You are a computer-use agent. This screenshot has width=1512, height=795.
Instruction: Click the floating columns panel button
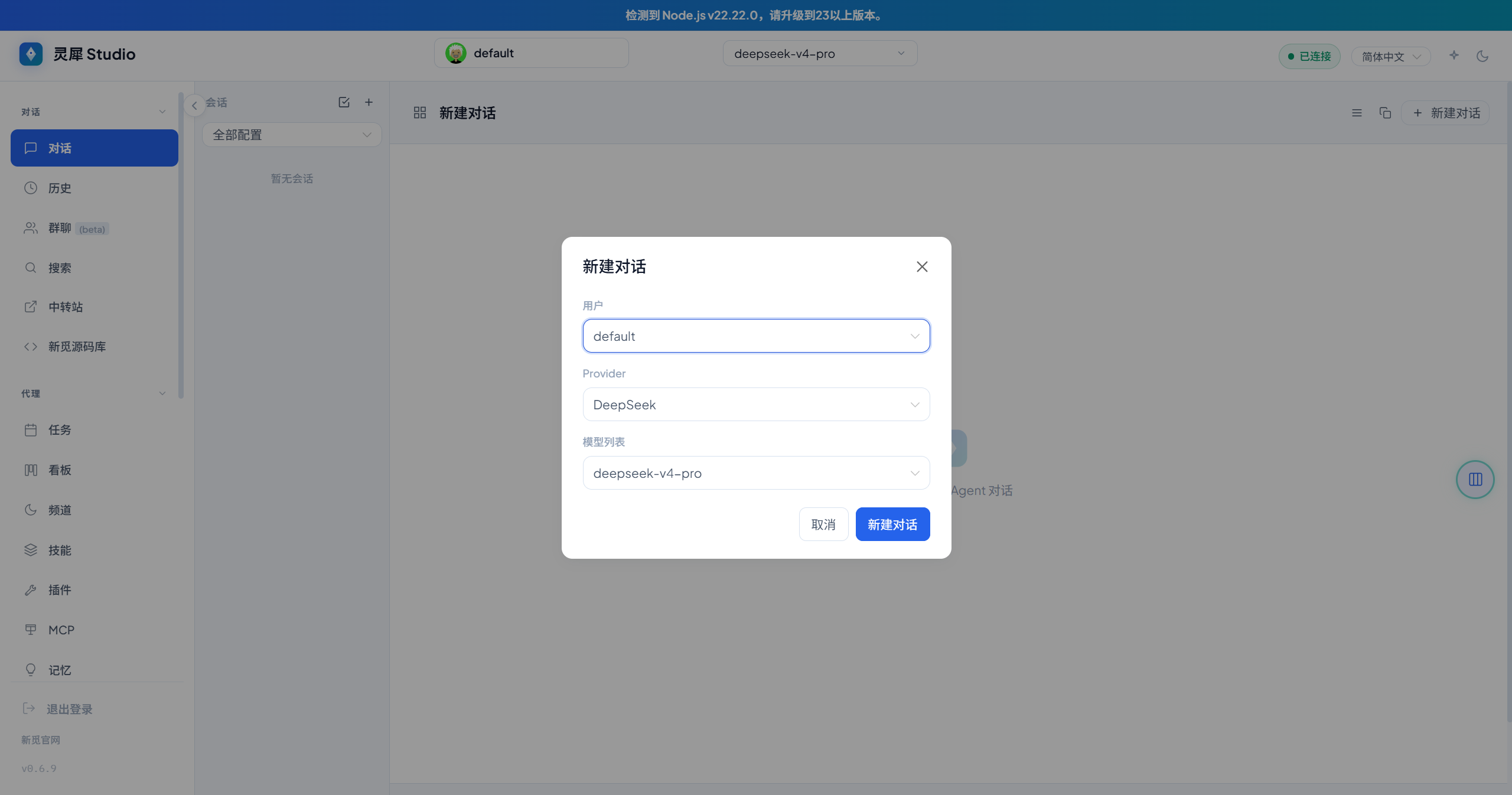[x=1475, y=480]
